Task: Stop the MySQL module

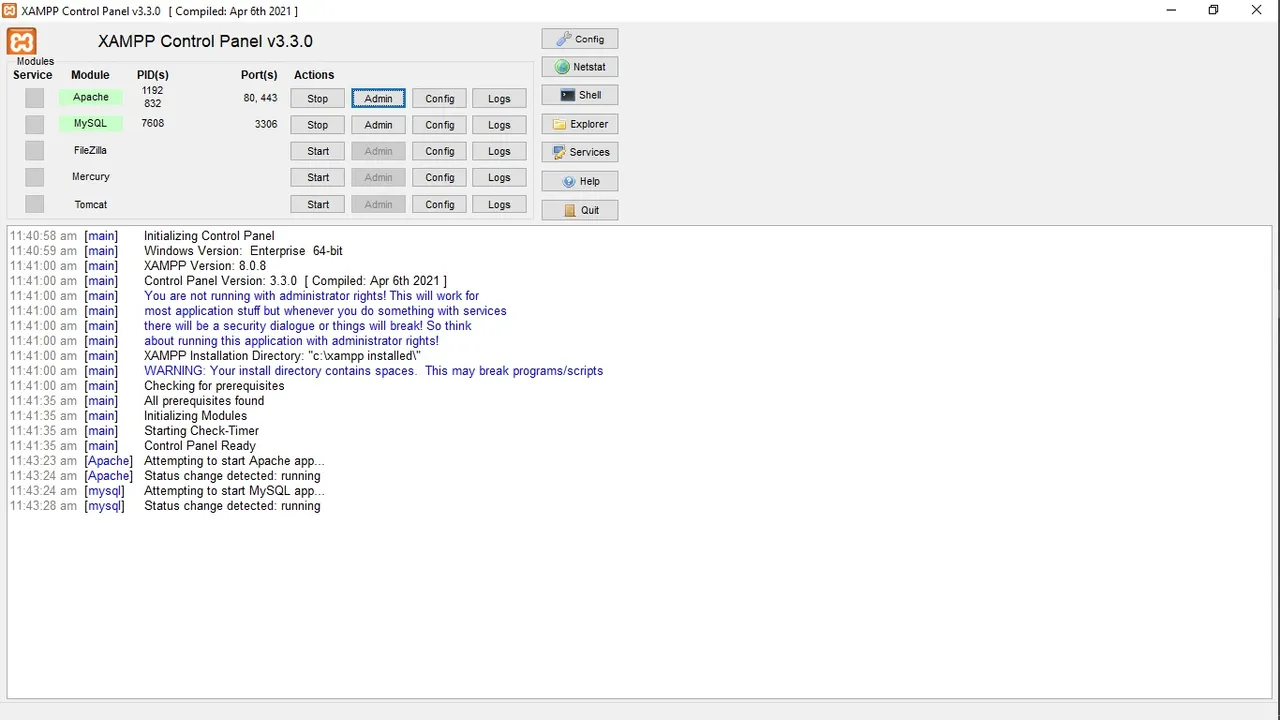Action: (x=318, y=125)
